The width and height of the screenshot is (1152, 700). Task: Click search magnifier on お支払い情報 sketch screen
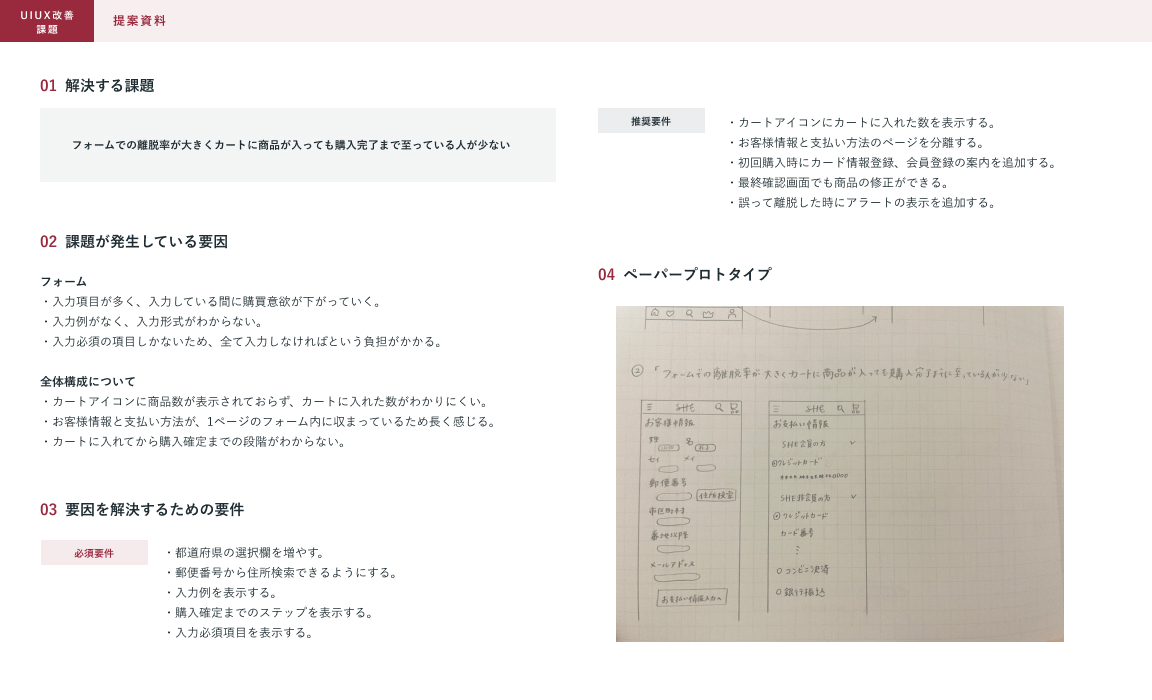click(x=840, y=409)
